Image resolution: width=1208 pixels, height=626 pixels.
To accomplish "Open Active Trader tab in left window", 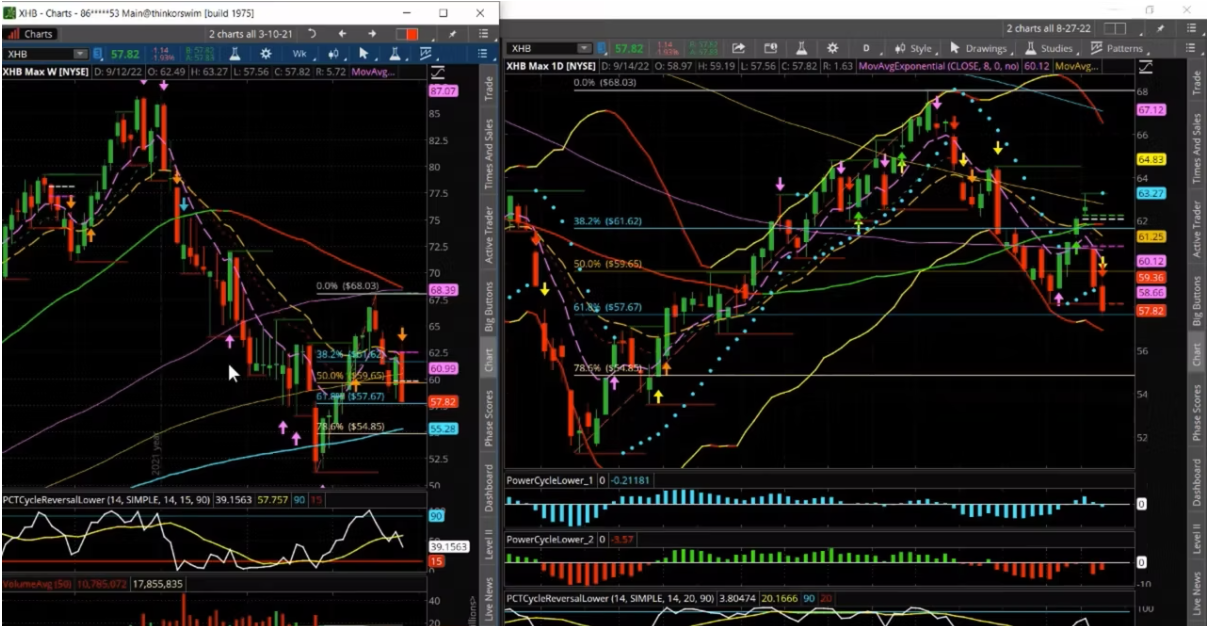I will [x=489, y=235].
